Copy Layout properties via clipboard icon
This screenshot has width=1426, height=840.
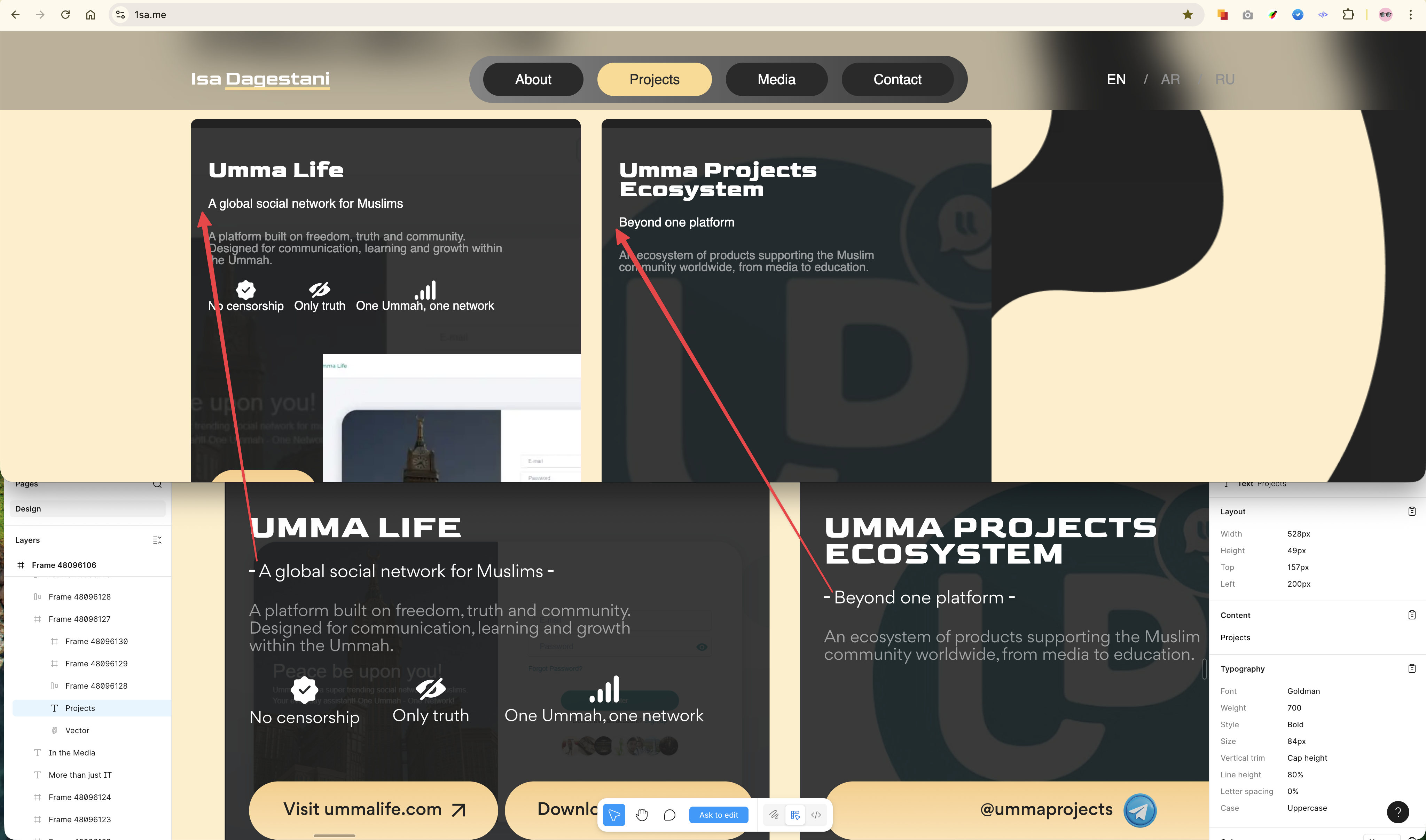(x=1412, y=511)
